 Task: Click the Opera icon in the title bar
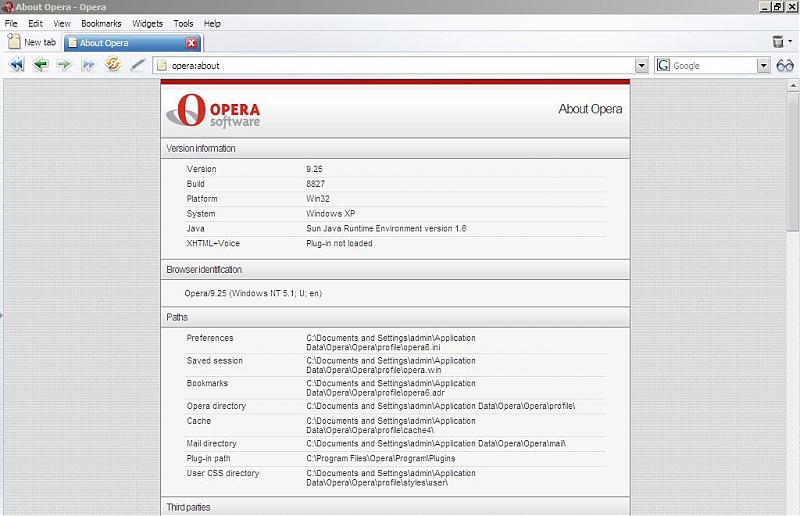tap(8, 7)
